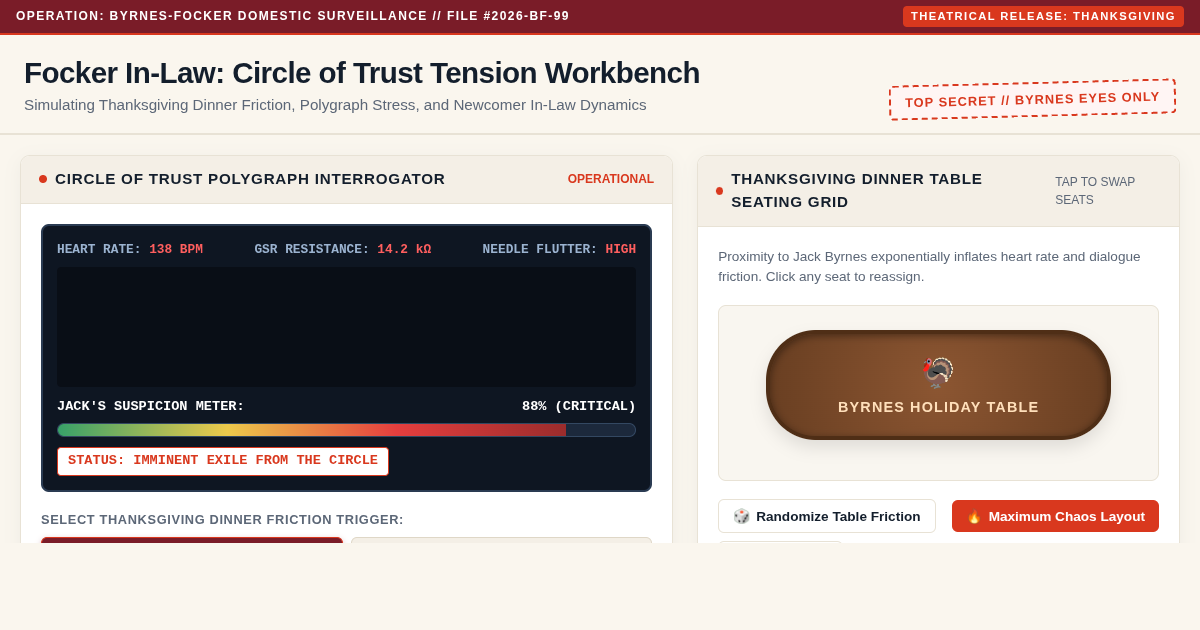Click the Heart Rate 138 BPM readout
This screenshot has height=630, width=1200.
[x=130, y=249]
